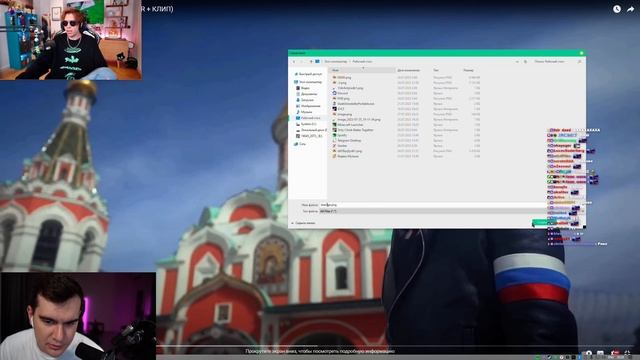Click the Spotify file icon
This screenshot has height=360, width=640.
tap(334, 135)
